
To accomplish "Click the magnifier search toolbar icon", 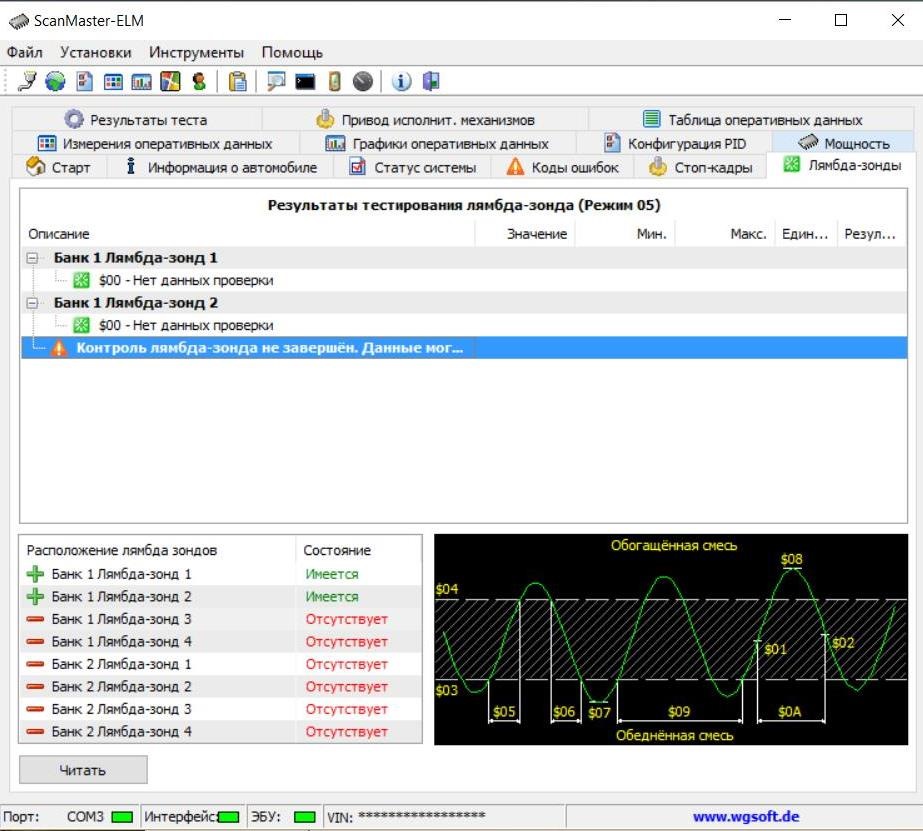I will pos(275,82).
